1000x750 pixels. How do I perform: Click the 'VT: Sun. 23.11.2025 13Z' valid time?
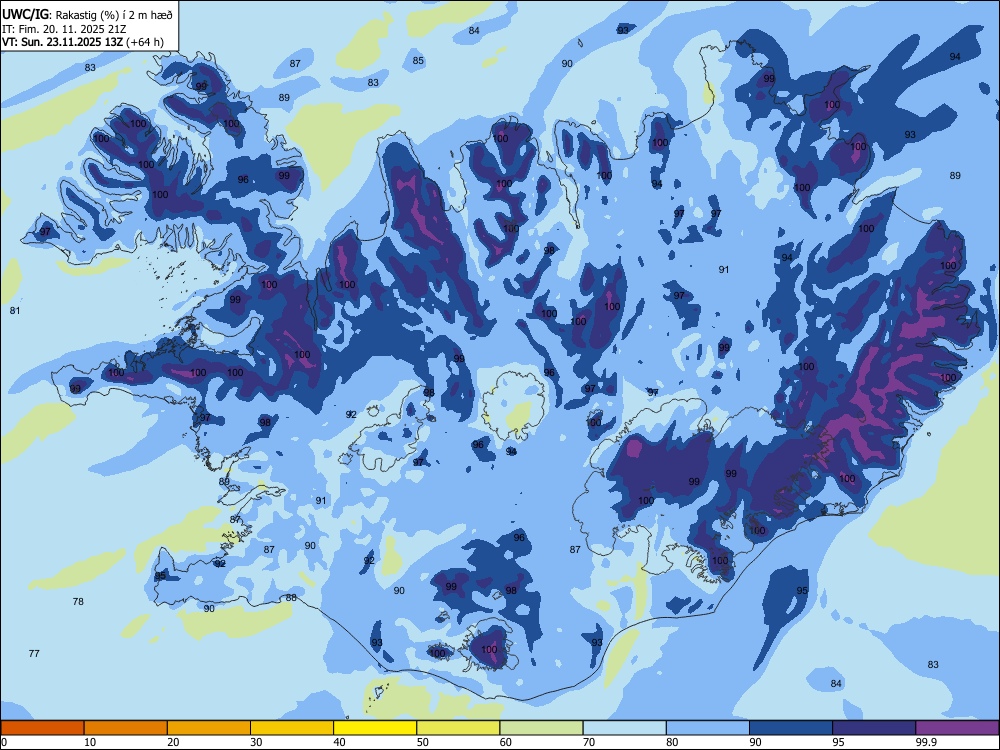[x=62, y=42]
